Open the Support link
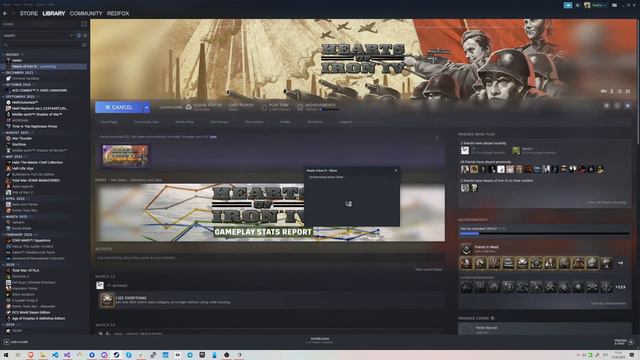 click(x=346, y=122)
